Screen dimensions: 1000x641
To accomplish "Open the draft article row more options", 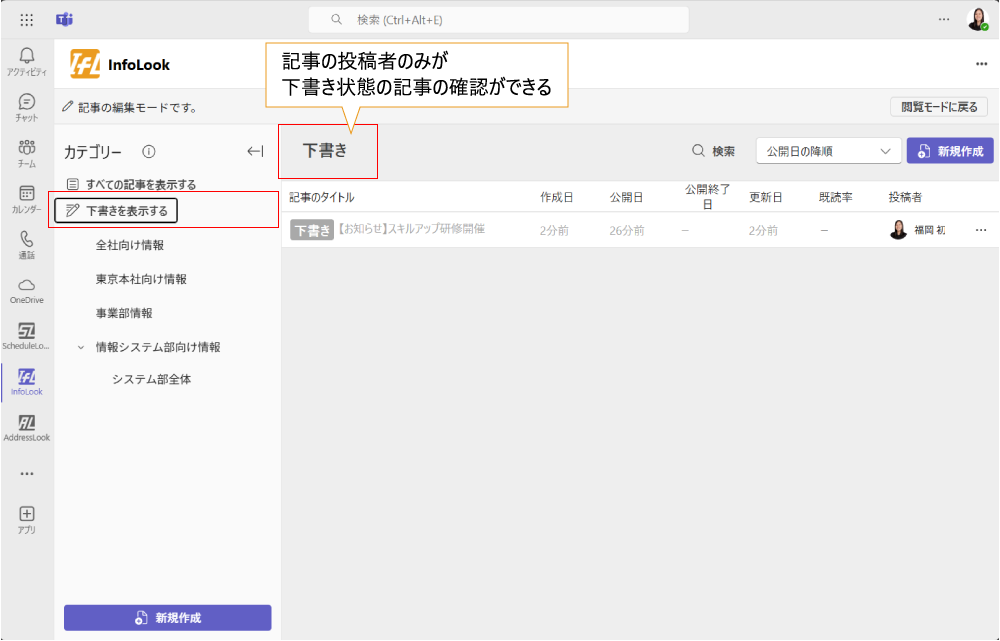I will pyautogui.click(x=980, y=230).
